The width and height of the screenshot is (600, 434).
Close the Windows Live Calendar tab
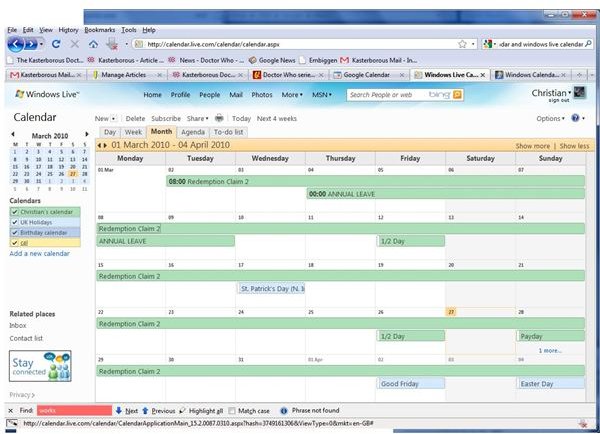tap(483, 75)
